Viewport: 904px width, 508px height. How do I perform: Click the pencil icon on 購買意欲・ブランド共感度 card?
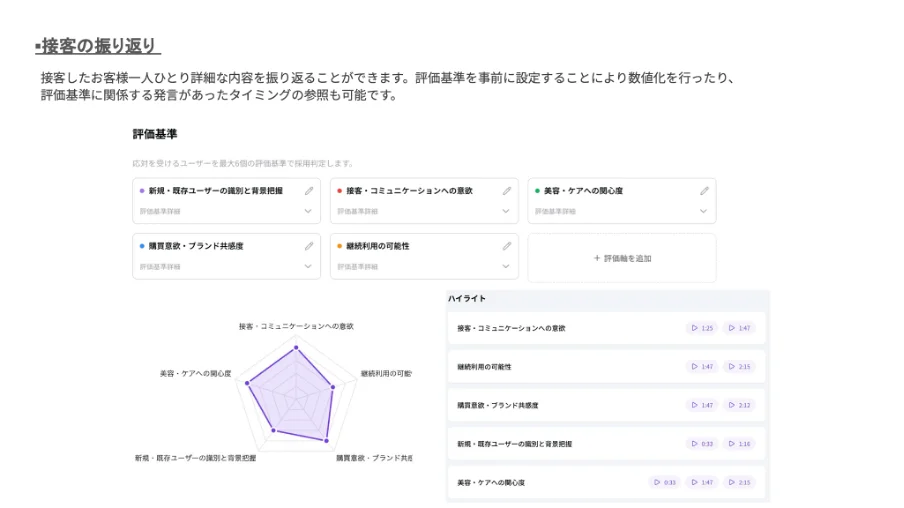pos(309,246)
